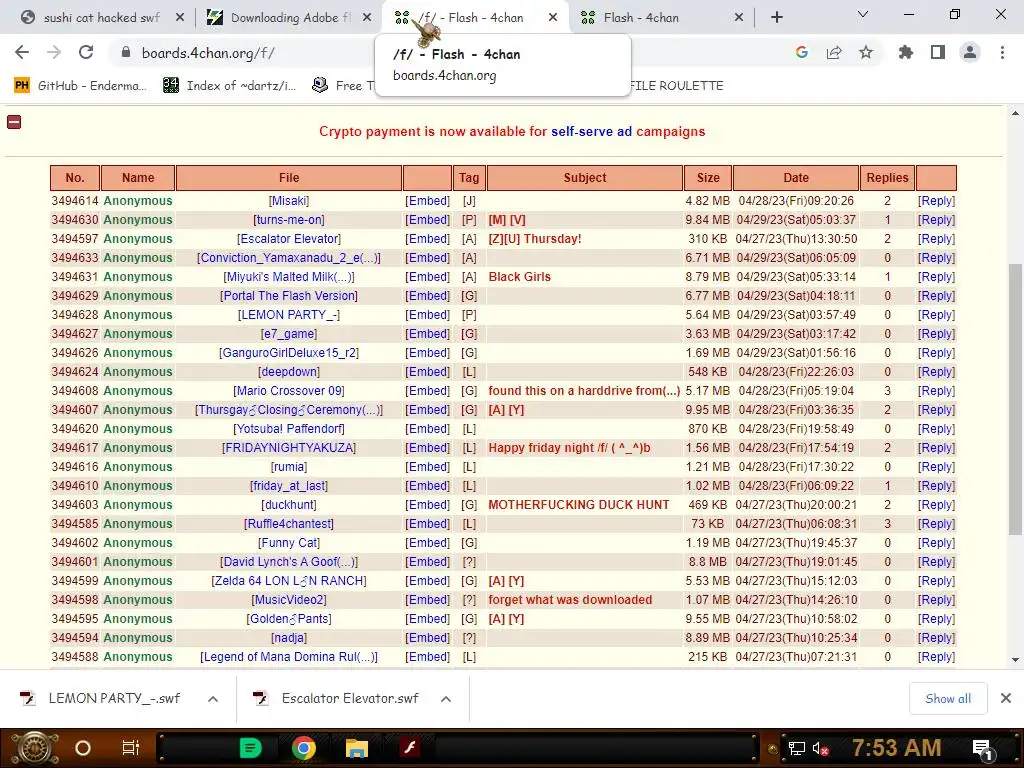Open the Index of ~dartz bookmark
Viewport: 1024px width, 768px height.
pos(230,86)
